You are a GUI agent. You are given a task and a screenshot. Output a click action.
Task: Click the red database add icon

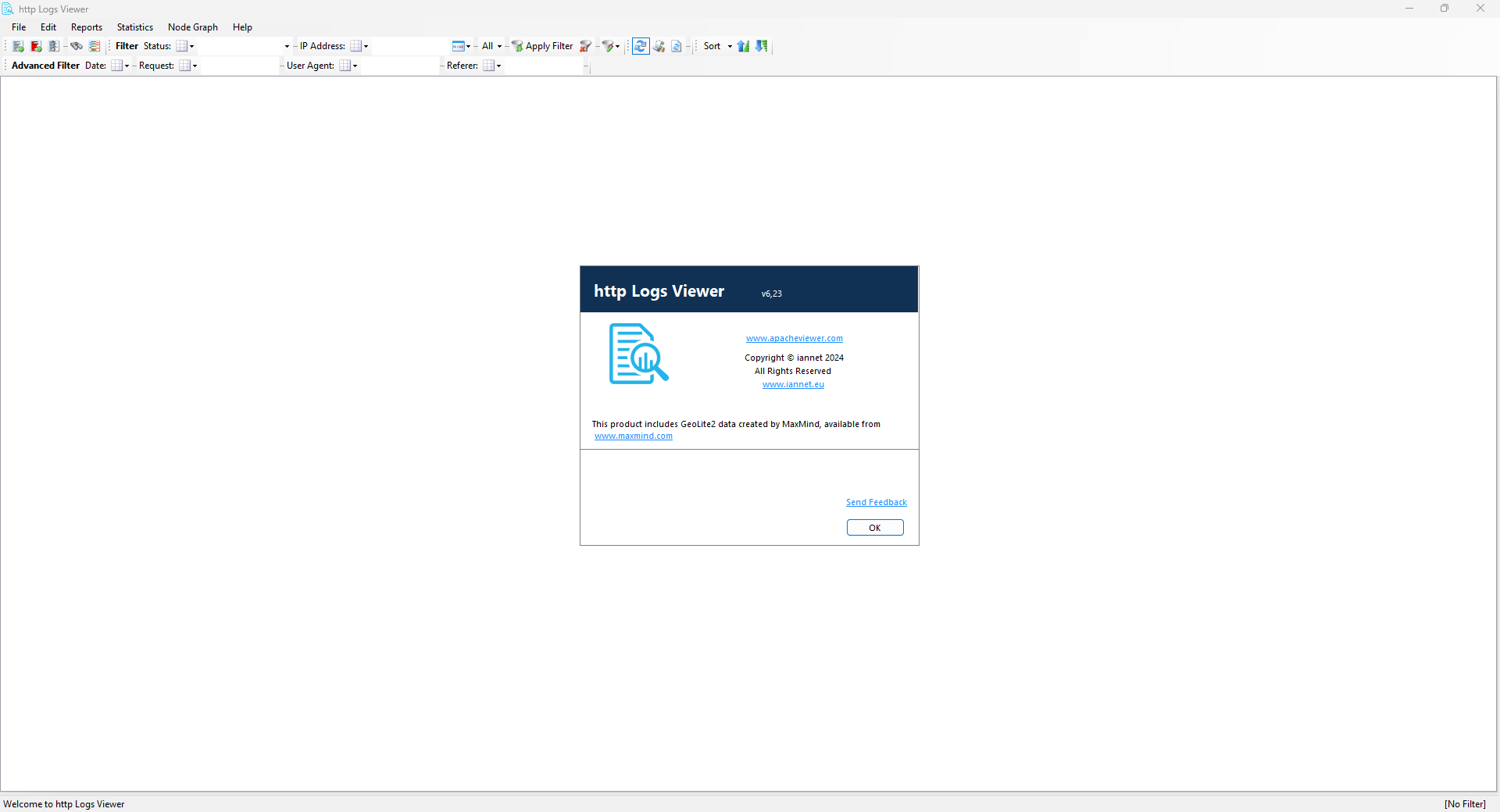(x=36, y=46)
